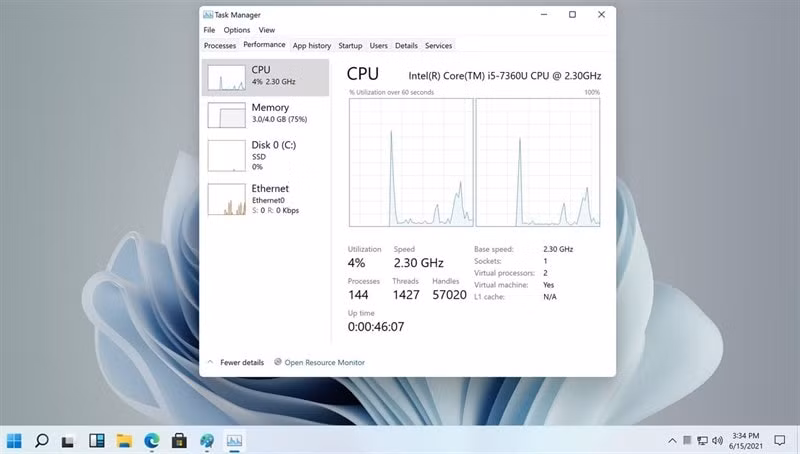Open the View menu
Viewport: 800px width, 454px height.
point(266,30)
